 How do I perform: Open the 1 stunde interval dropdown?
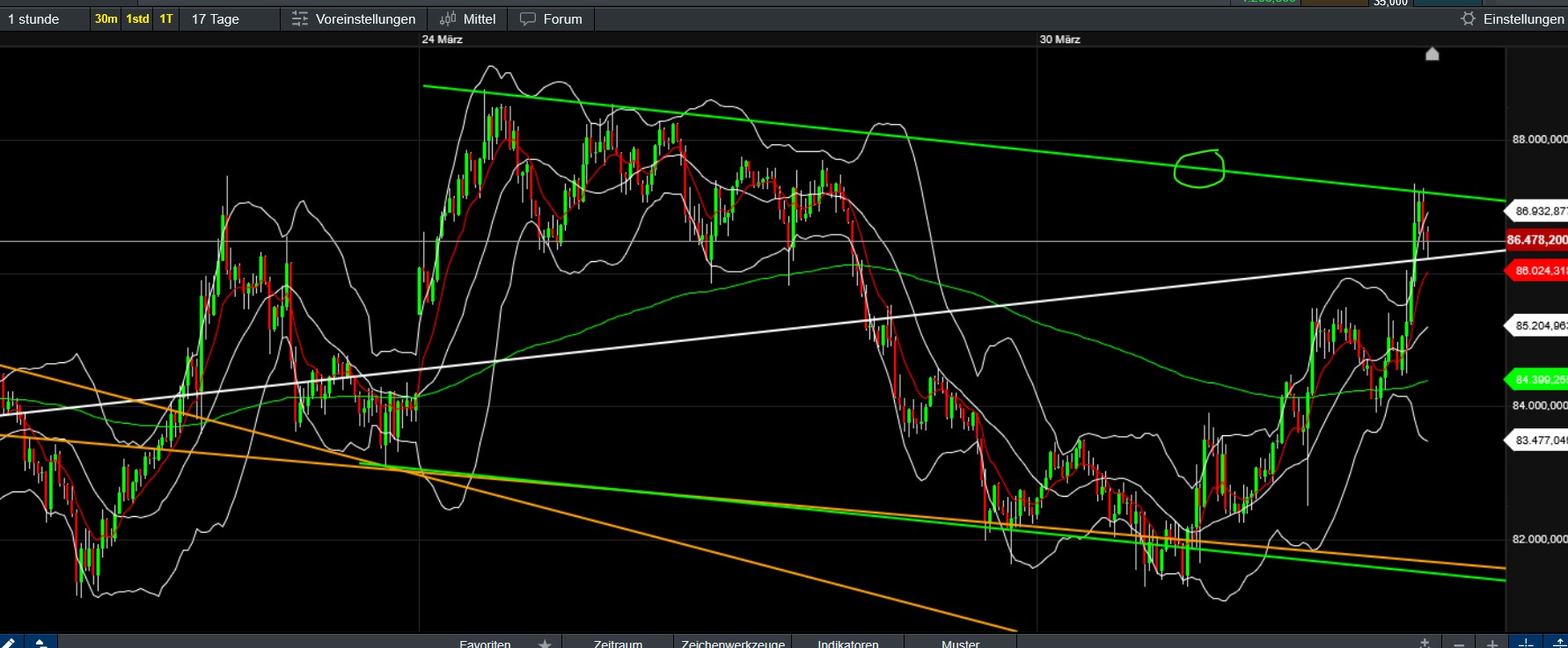tap(44, 18)
